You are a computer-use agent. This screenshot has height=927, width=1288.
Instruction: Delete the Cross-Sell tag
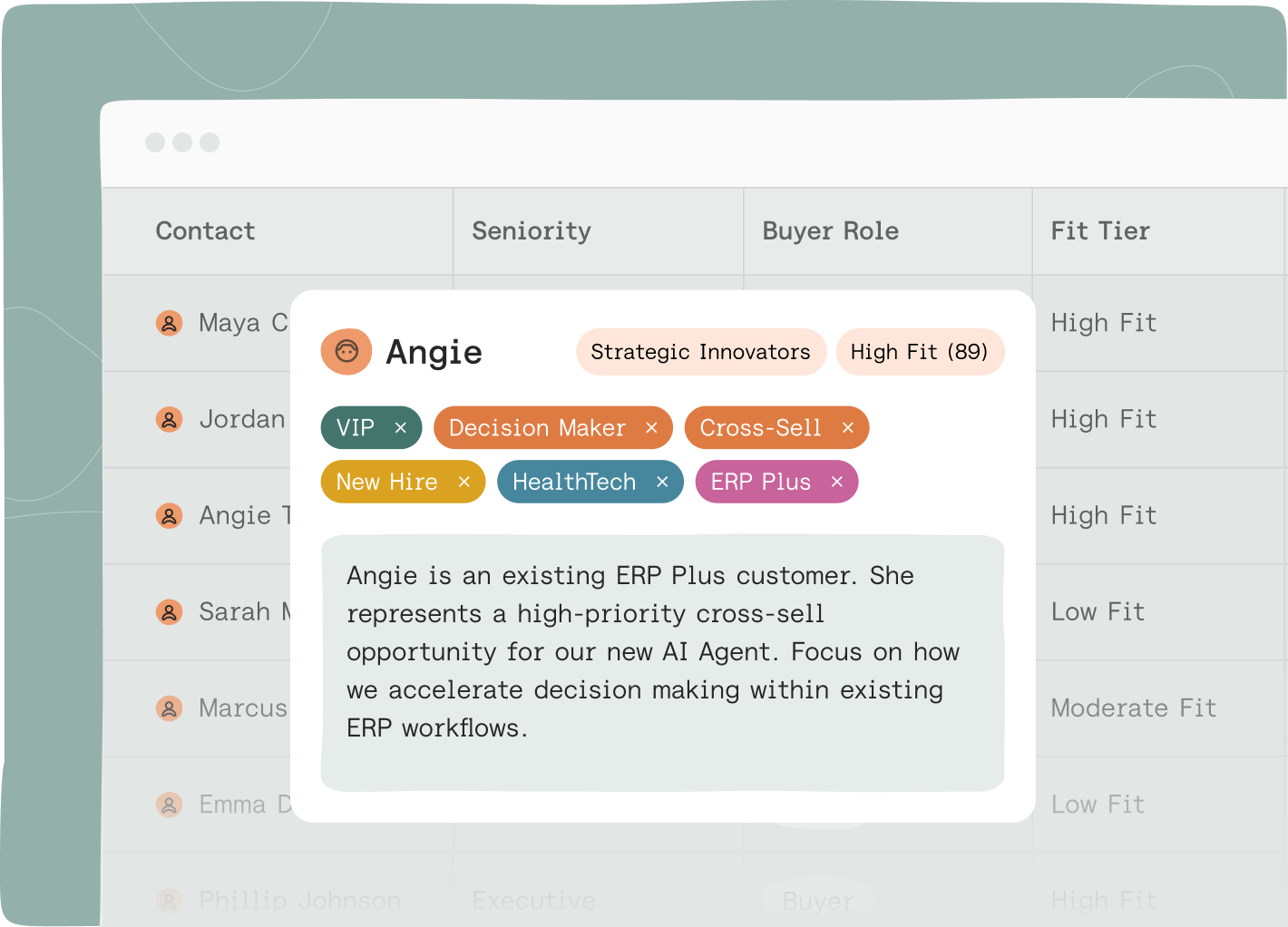pos(848,428)
